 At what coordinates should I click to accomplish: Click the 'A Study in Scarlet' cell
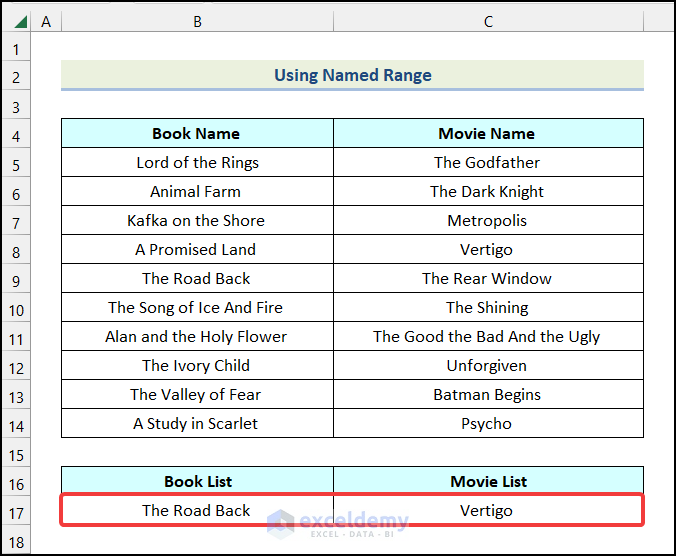point(197,424)
